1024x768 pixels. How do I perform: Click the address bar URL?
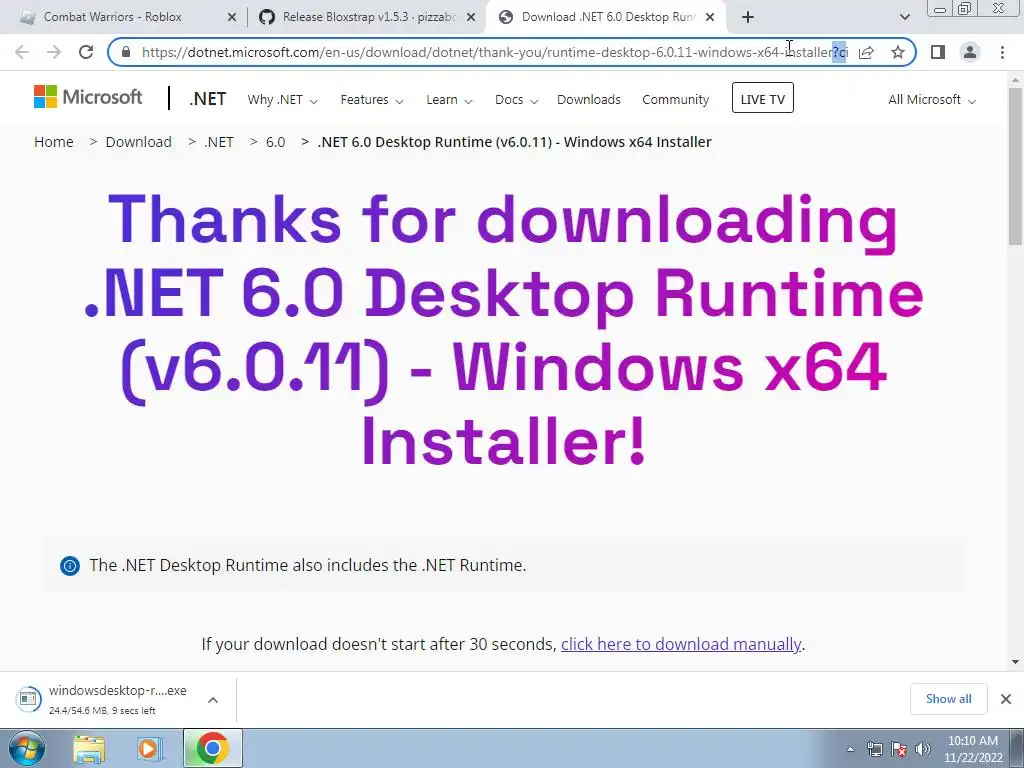coord(494,52)
